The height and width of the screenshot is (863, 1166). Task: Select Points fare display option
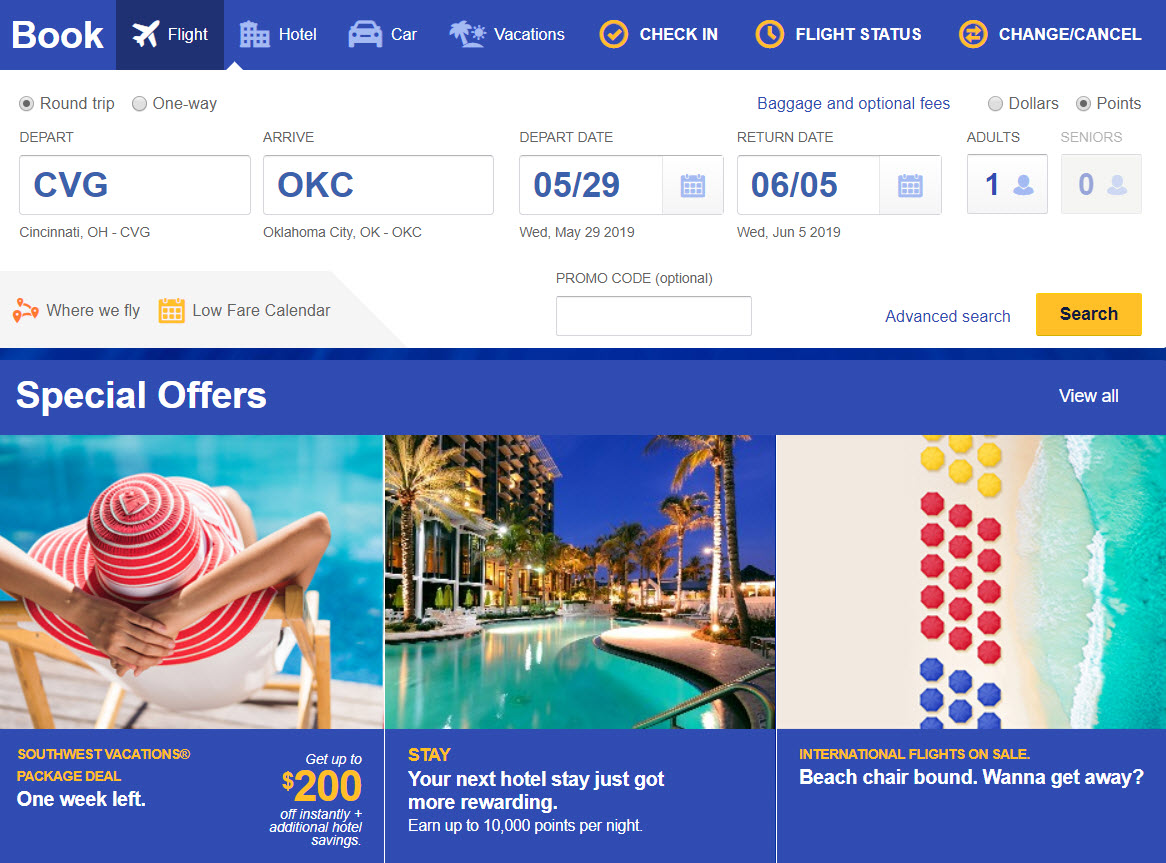[x=1083, y=103]
